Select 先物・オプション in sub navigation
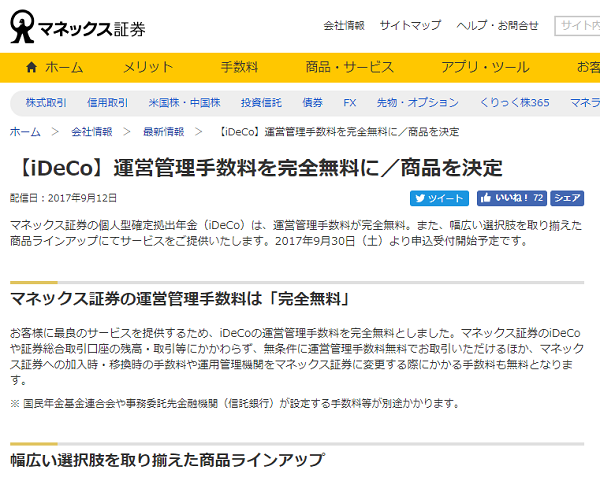 coord(417,103)
